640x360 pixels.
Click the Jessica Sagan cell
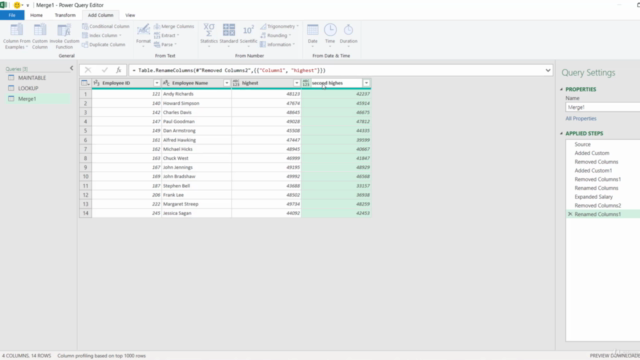click(x=196, y=213)
